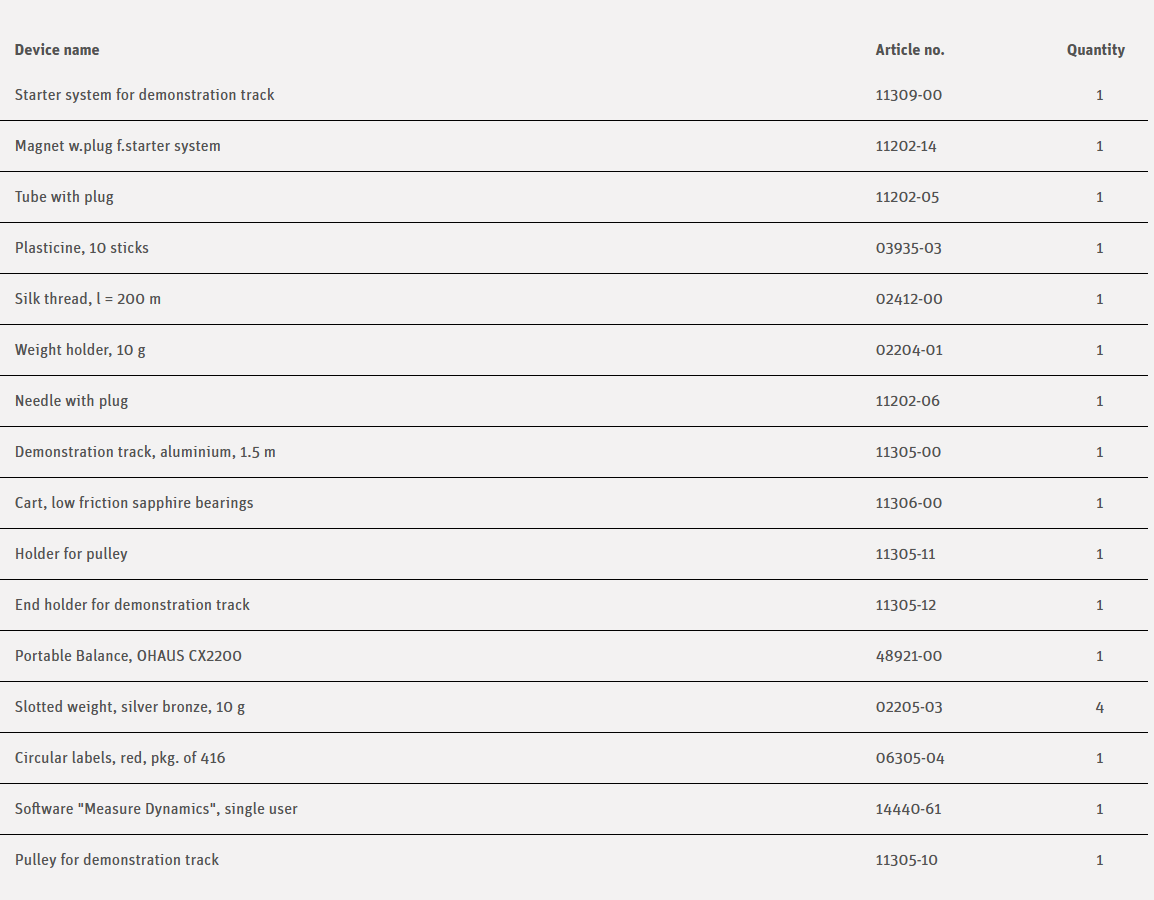This screenshot has height=900, width=1154.
Task: Click the Article no. column header
Action: tap(909, 50)
